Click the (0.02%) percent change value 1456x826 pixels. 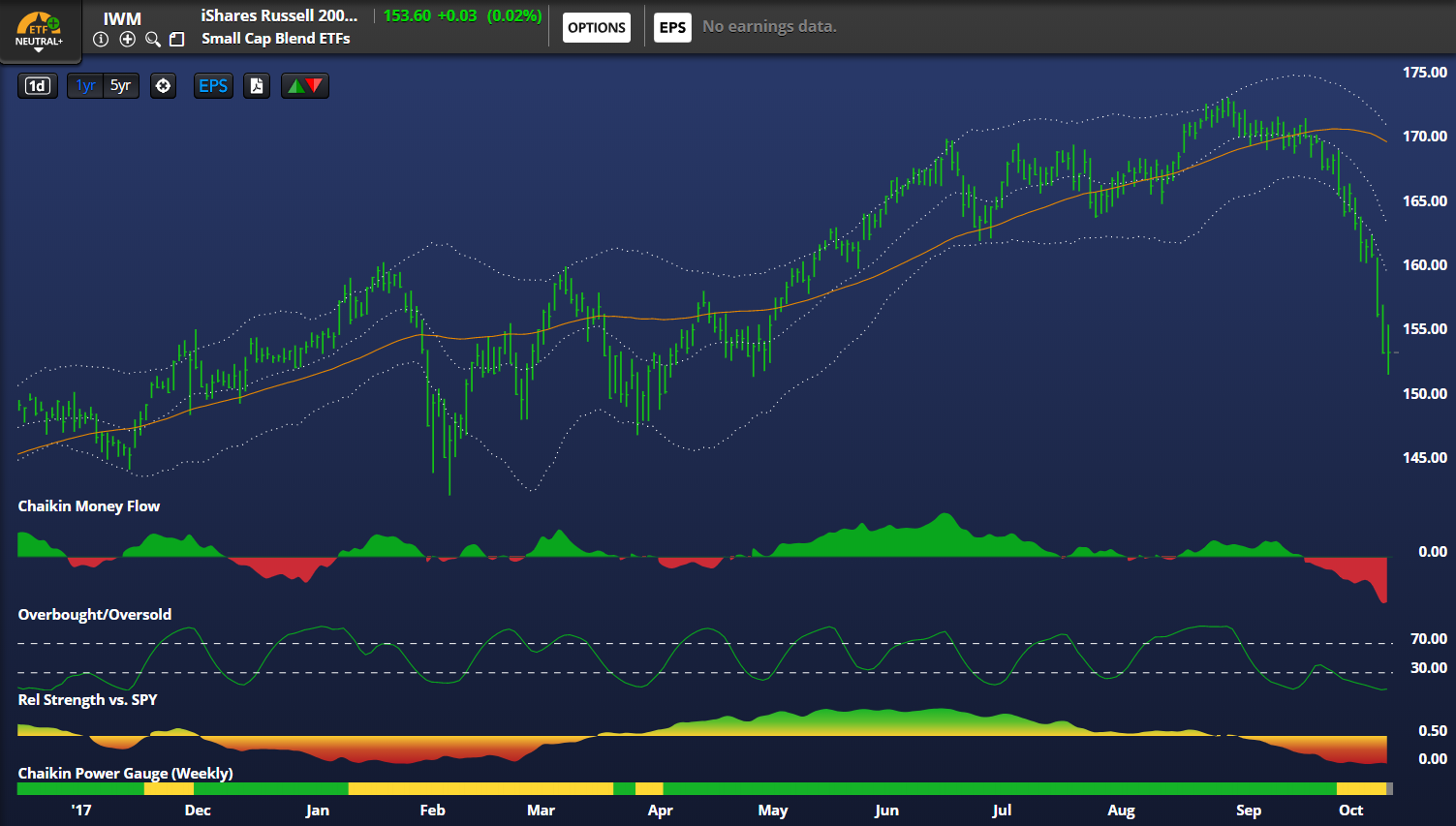[x=514, y=15]
